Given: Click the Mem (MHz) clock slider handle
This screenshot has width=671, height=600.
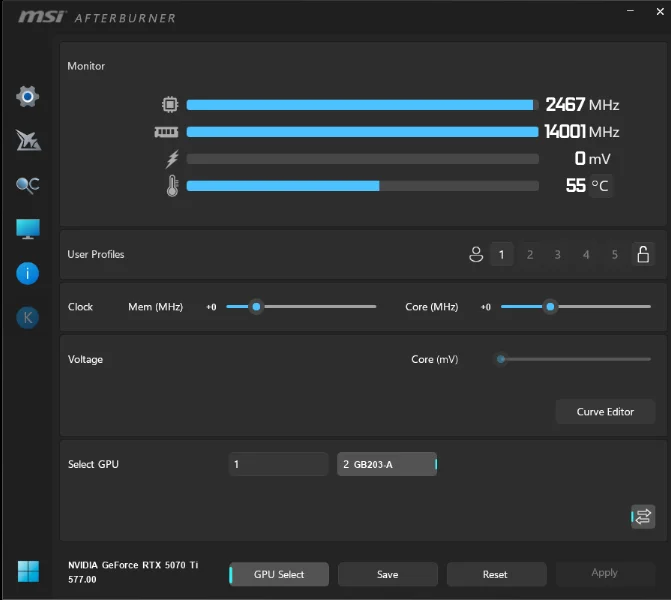Looking at the screenshot, I should point(256,307).
